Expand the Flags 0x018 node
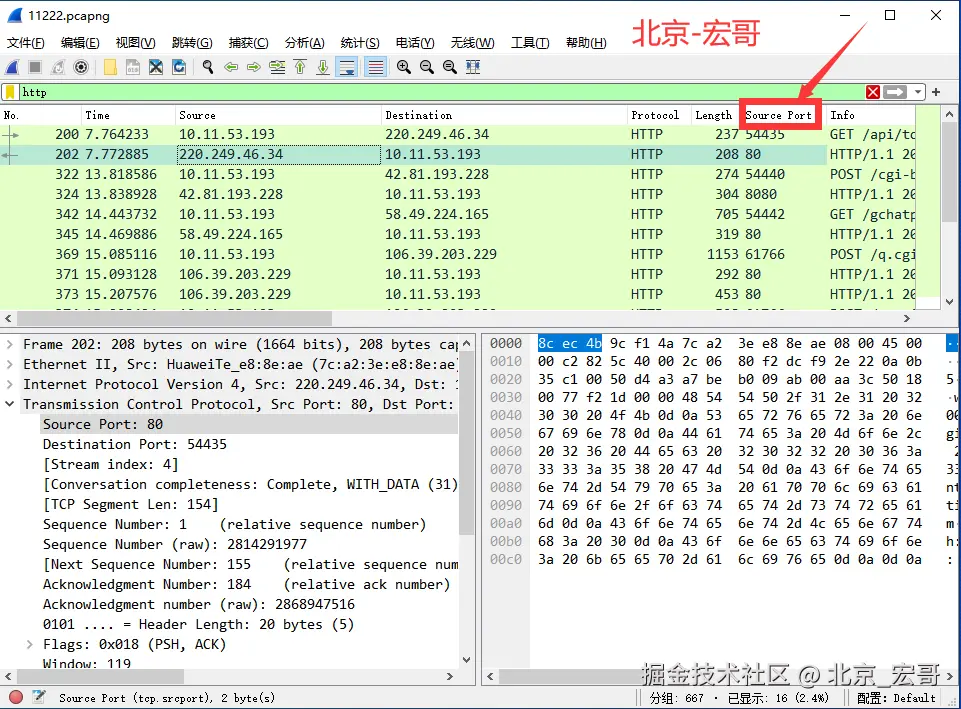 coord(29,645)
